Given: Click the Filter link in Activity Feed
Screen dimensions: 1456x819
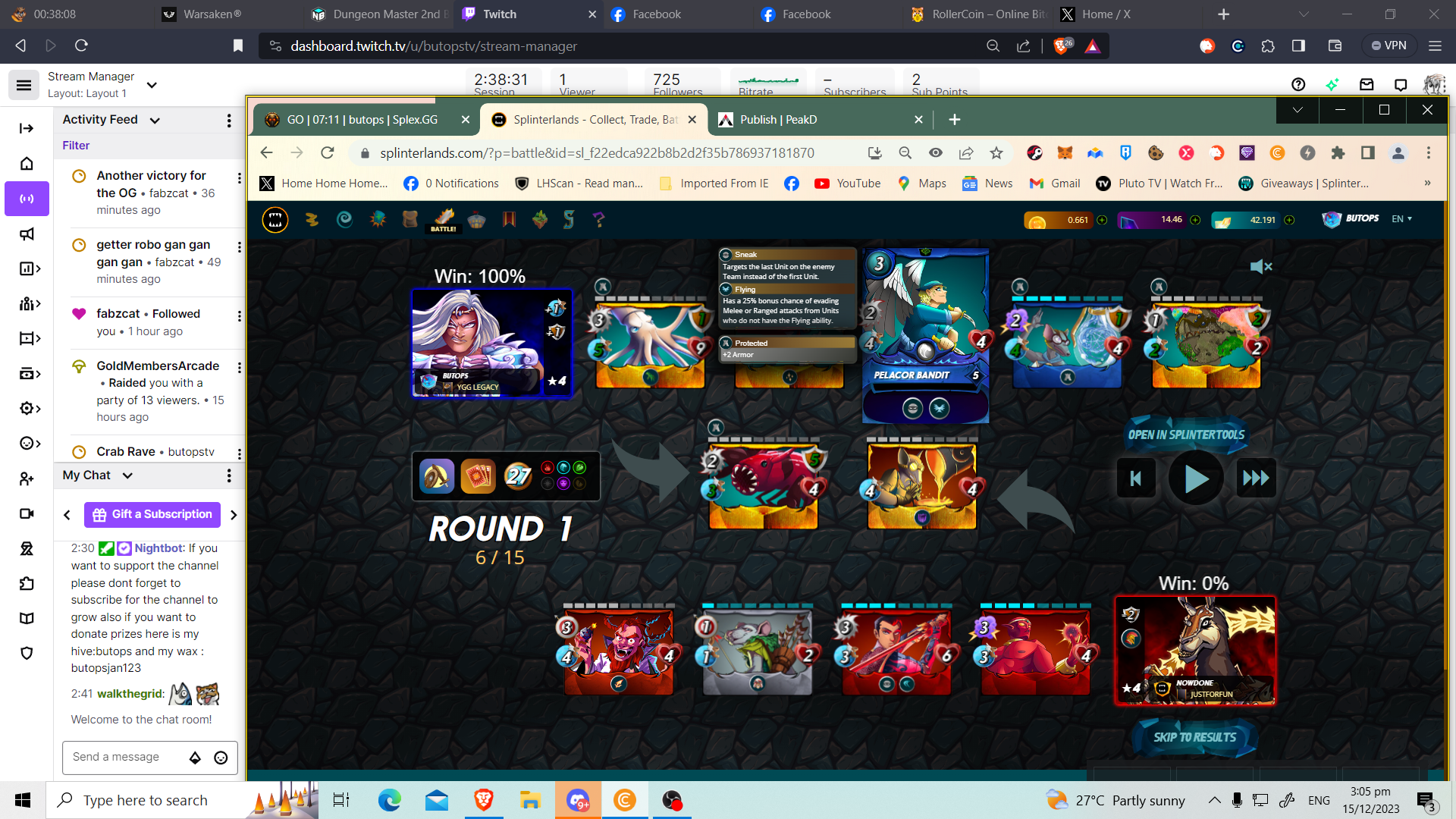Looking at the screenshot, I should pos(76,146).
